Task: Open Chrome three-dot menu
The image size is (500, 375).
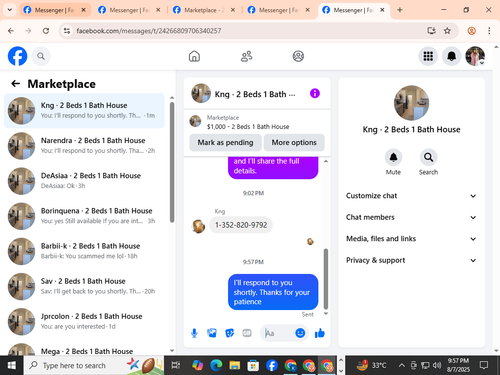Action: click(x=489, y=31)
